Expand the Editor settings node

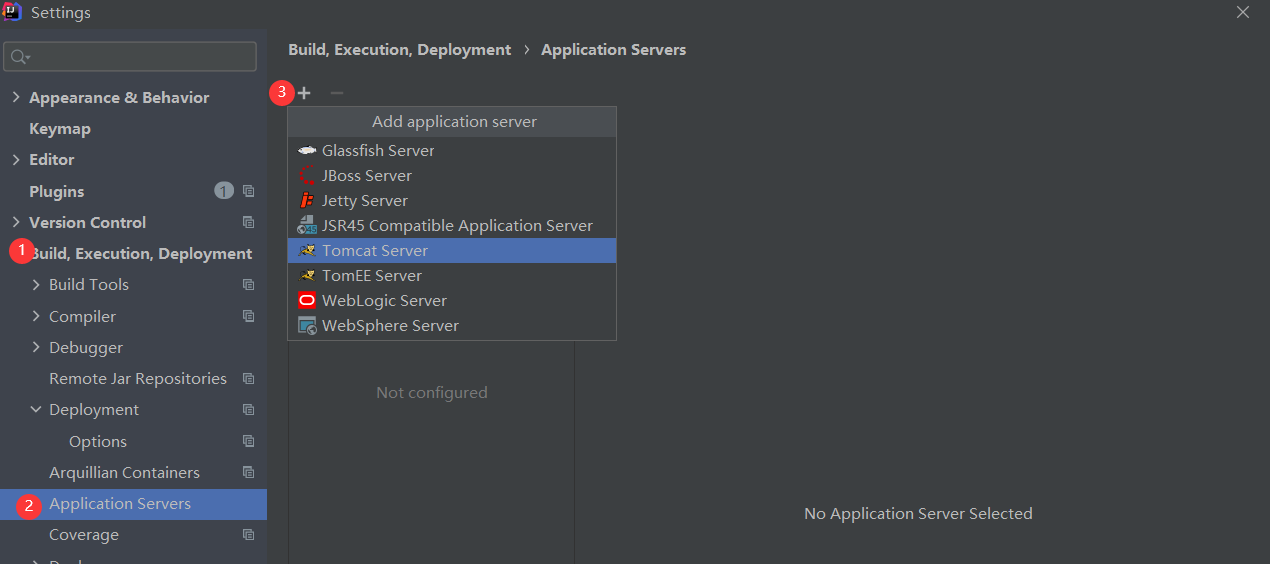(x=16, y=160)
